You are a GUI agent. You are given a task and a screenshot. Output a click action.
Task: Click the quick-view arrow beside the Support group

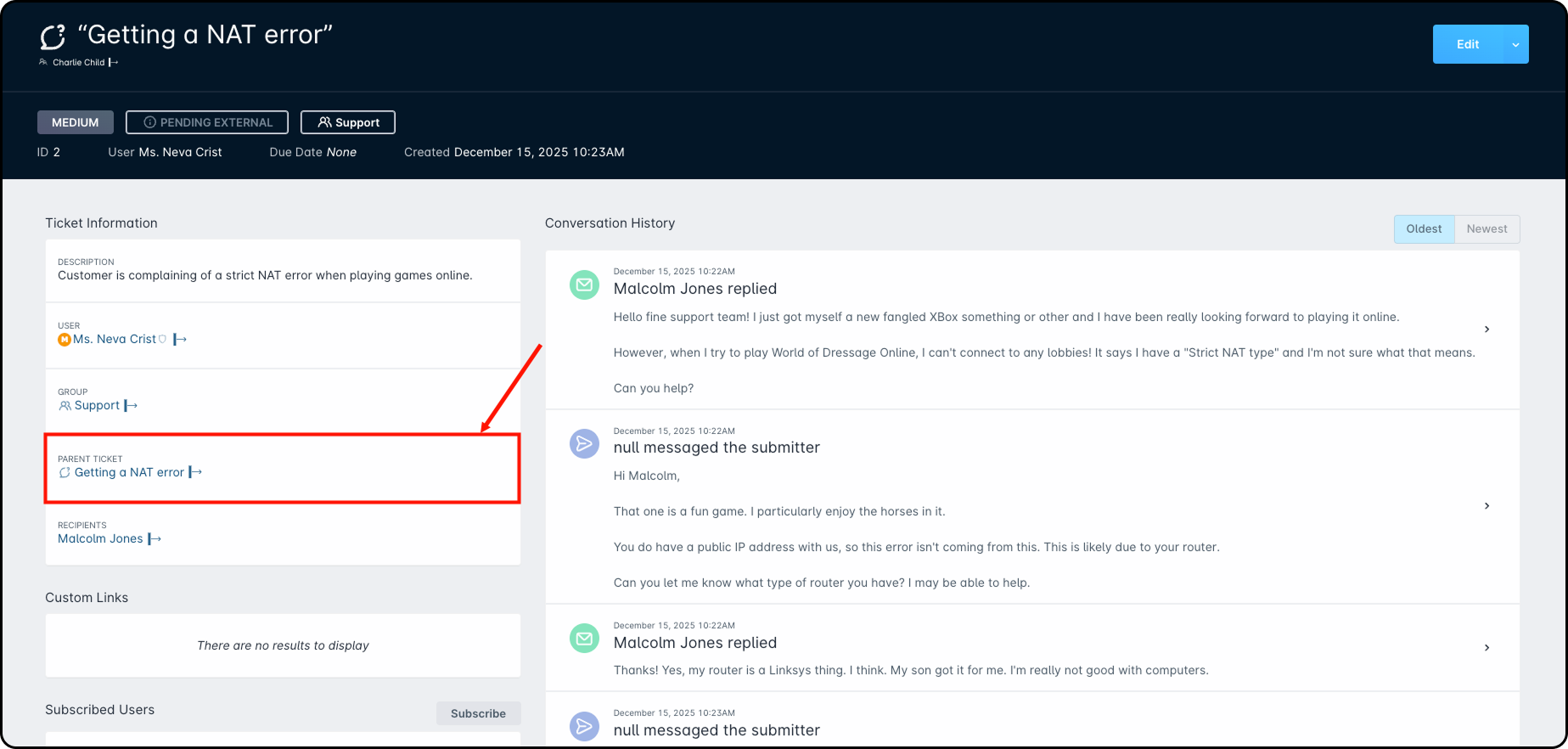point(131,406)
